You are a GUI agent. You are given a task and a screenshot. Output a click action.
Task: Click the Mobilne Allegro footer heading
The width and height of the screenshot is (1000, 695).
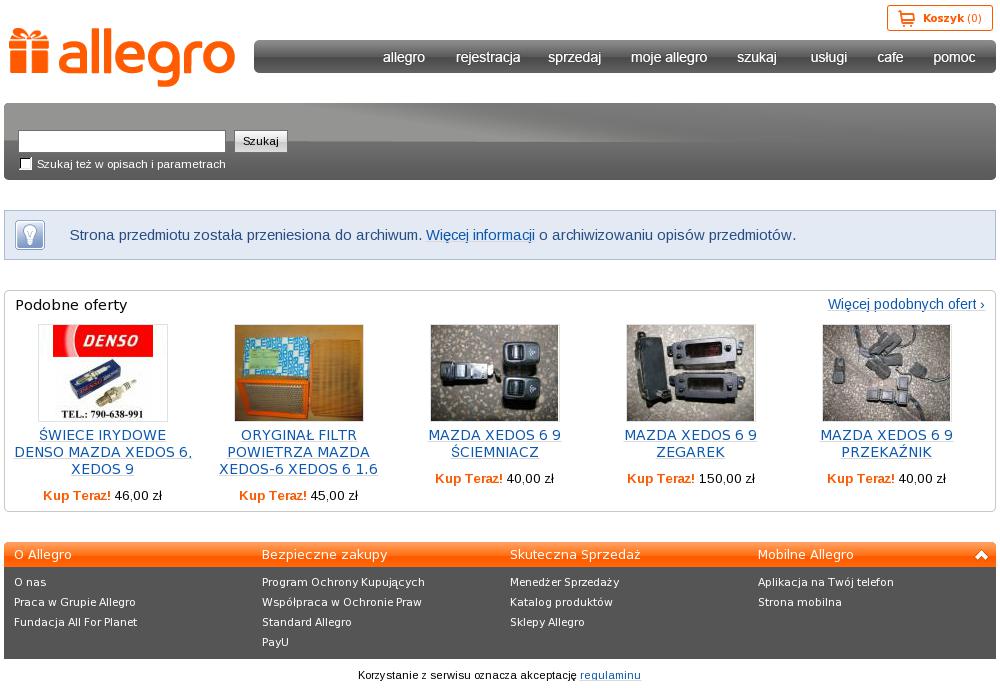coord(805,555)
